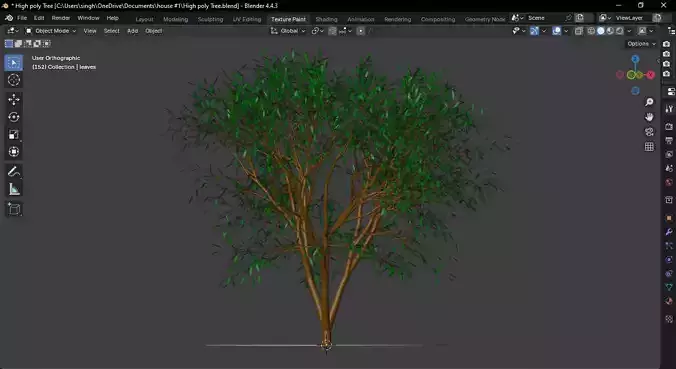
Task: Switch to Material Preview shading
Action: pos(610,31)
